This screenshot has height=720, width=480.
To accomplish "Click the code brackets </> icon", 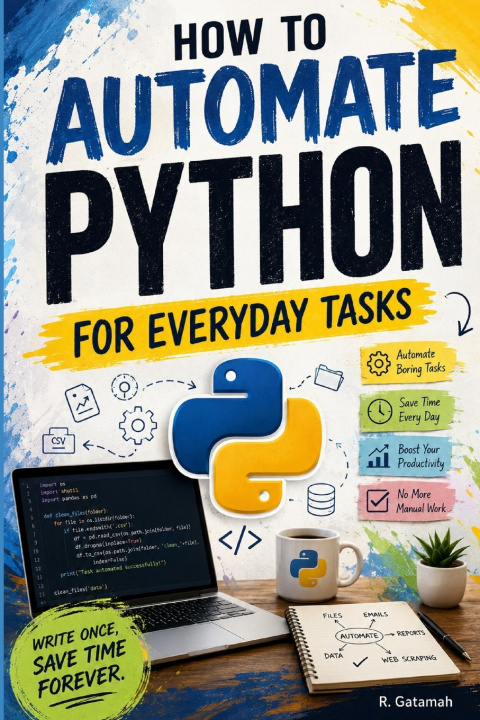I will pyautogui.click(x=240, y=540).
